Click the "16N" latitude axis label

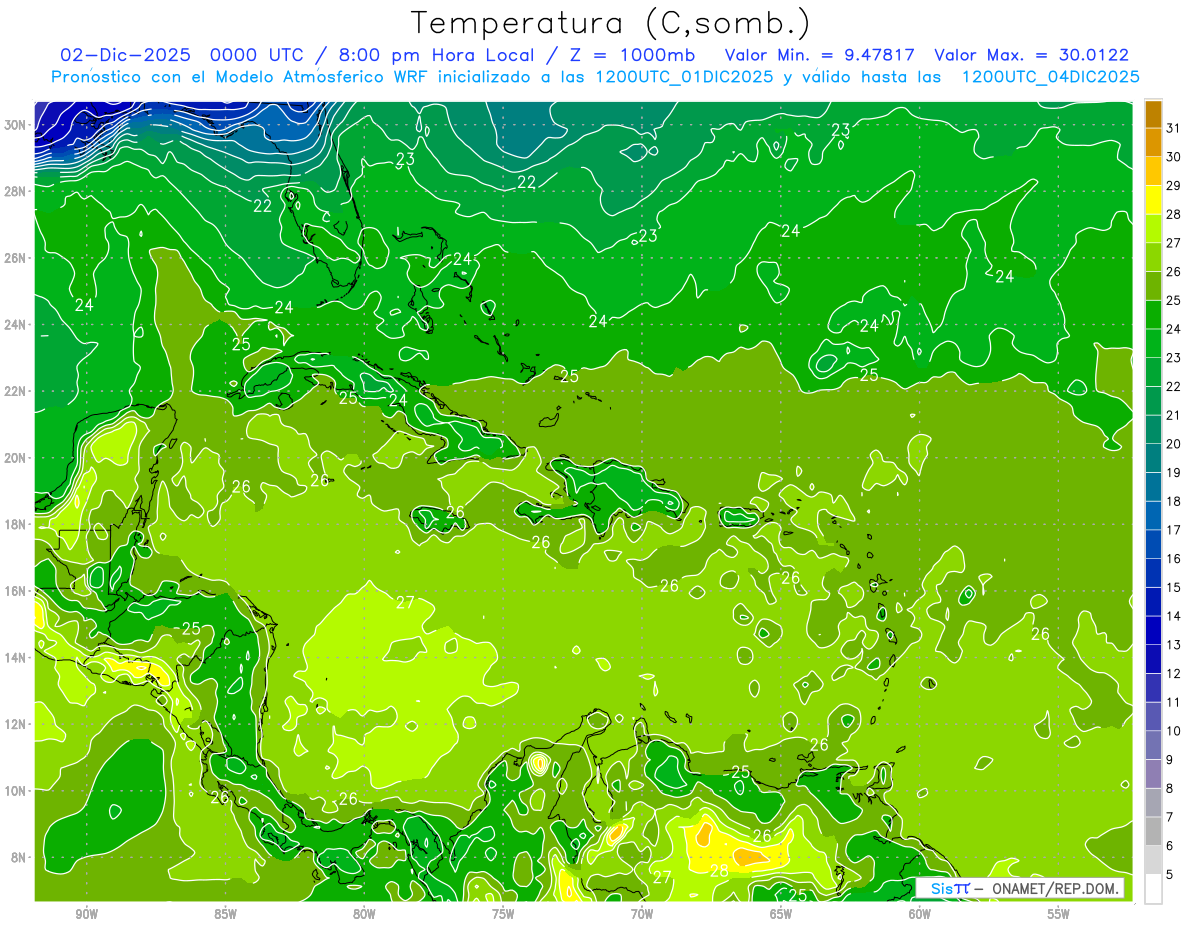point(16,591)
